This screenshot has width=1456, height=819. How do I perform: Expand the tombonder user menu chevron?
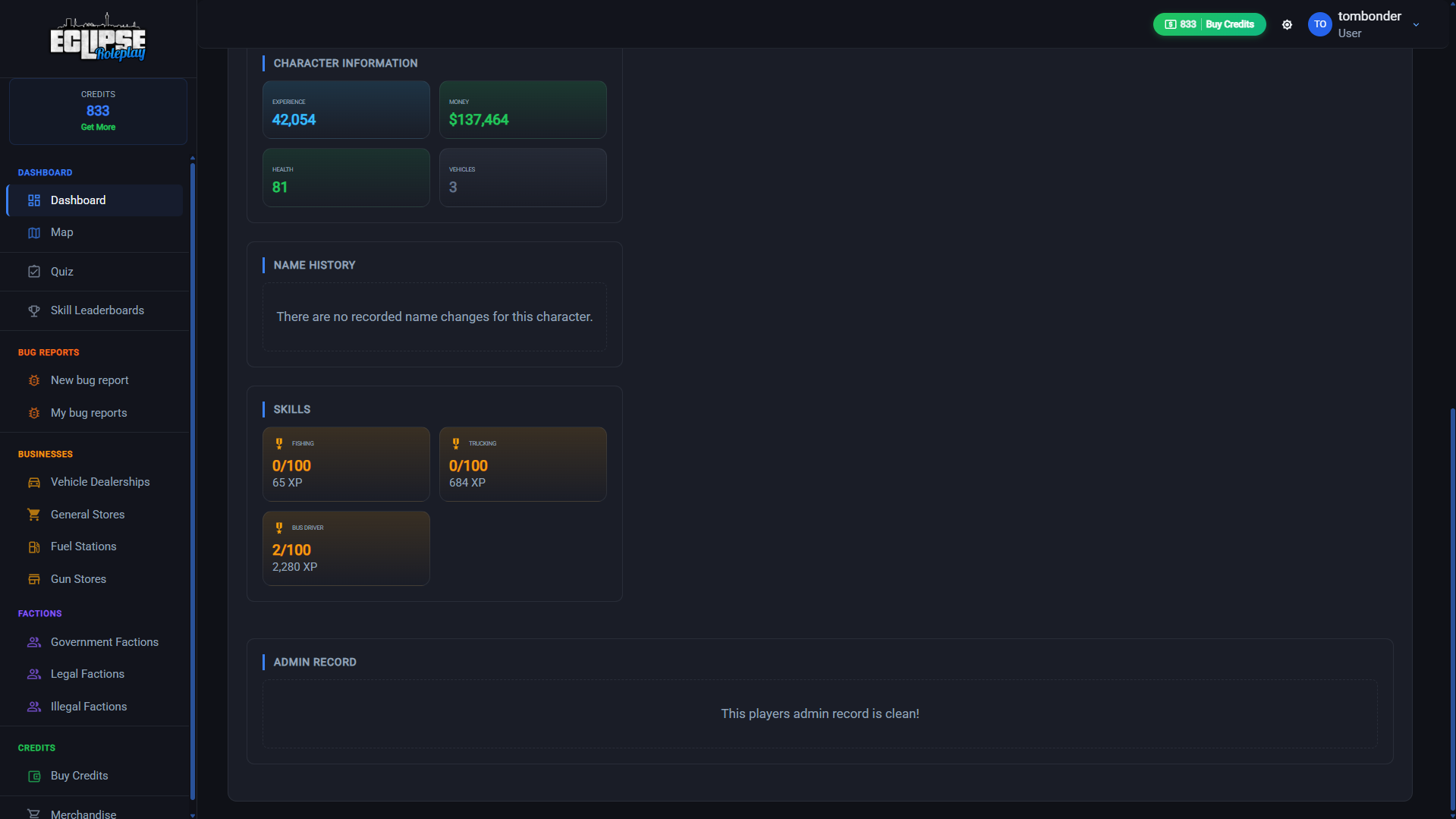tap(1416, 25)
